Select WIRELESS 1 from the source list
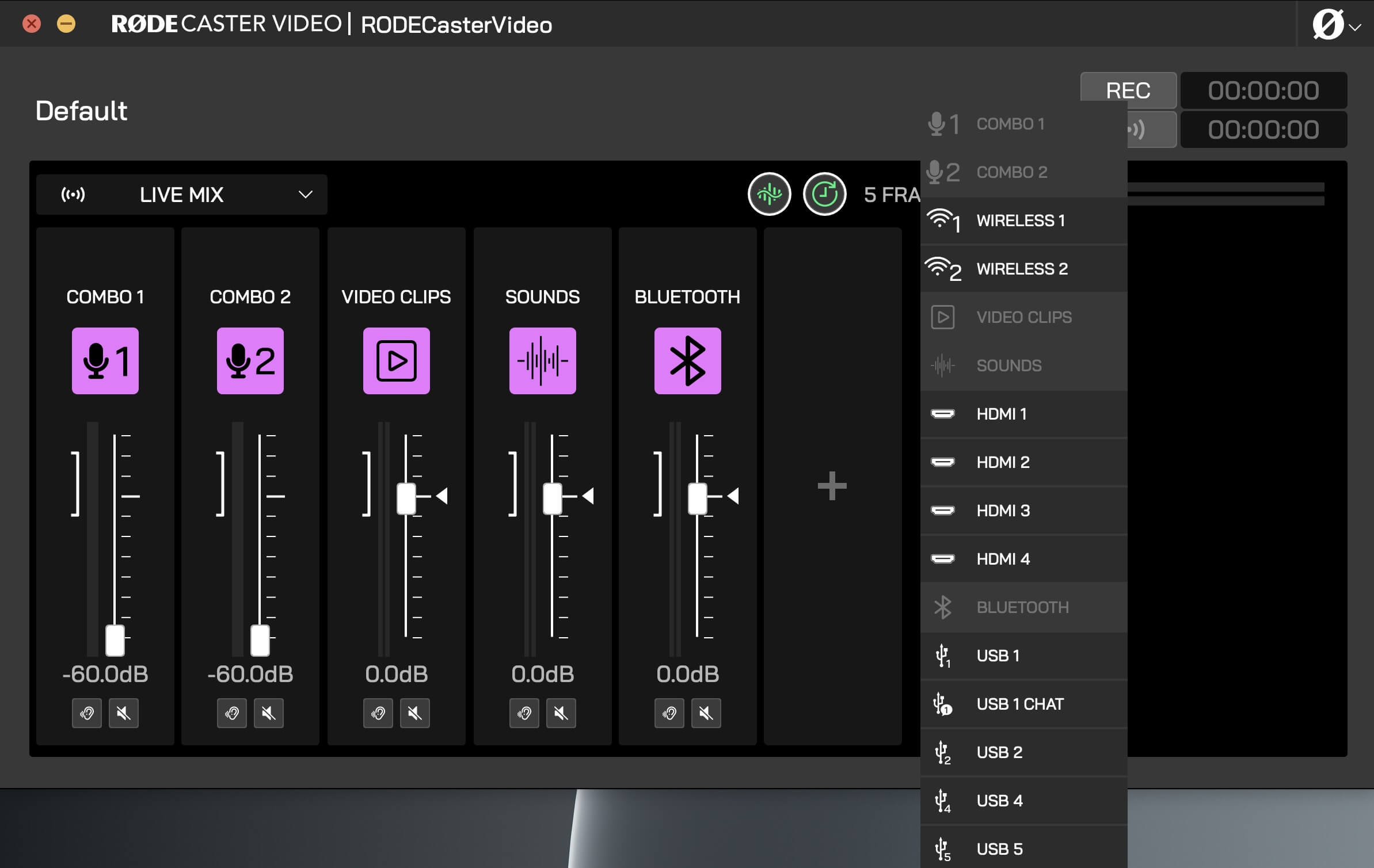This screenshot has height=868, width=1374. coord(1021,220)
